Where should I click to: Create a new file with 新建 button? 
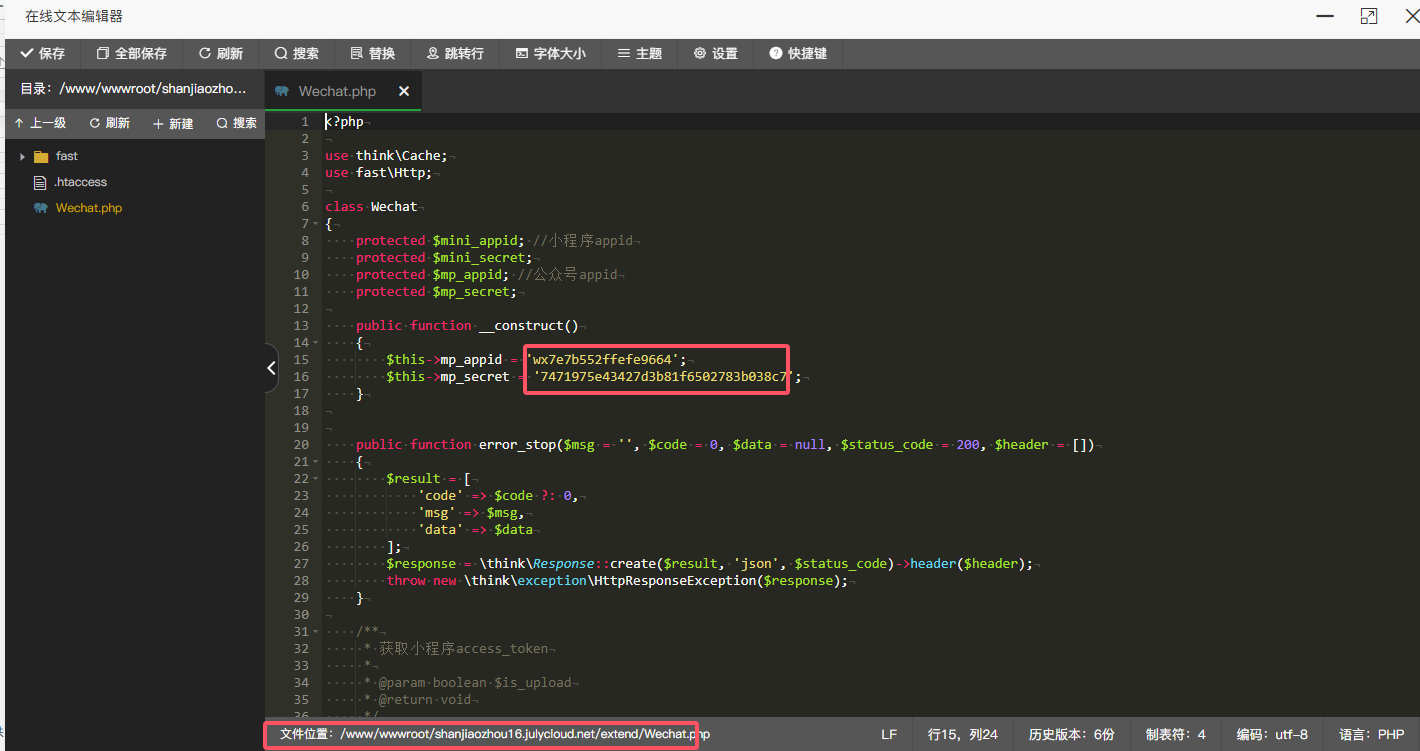coord(173,123)
